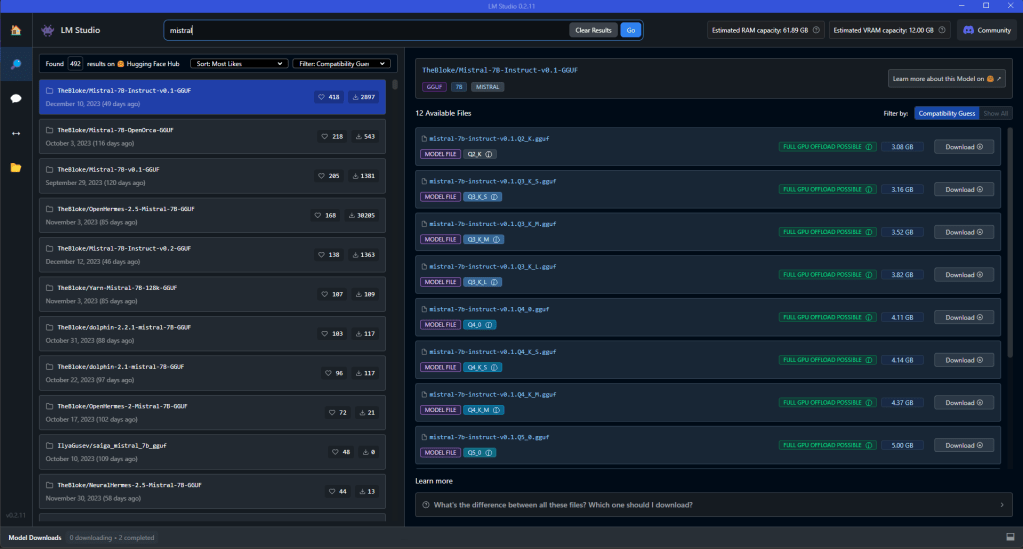Open the AI Chat speech bubble icon
Screen dimensions: 1023x549
[15, 98]
